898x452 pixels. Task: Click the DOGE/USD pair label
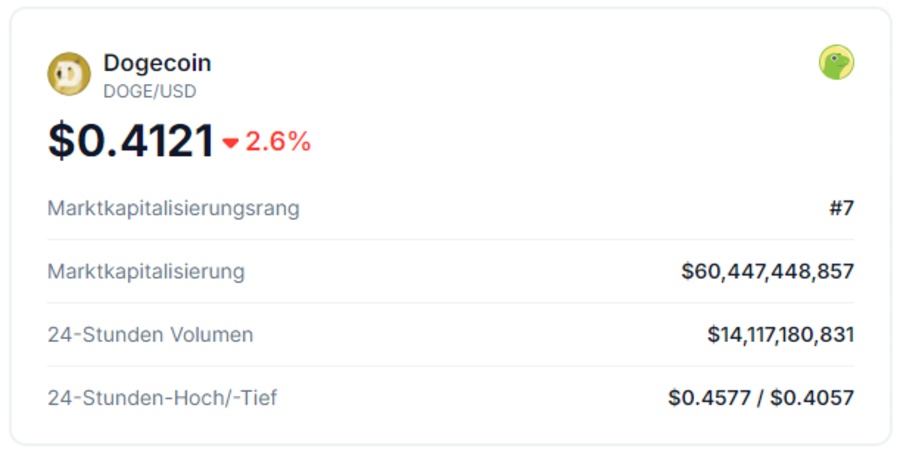(150, 91)
